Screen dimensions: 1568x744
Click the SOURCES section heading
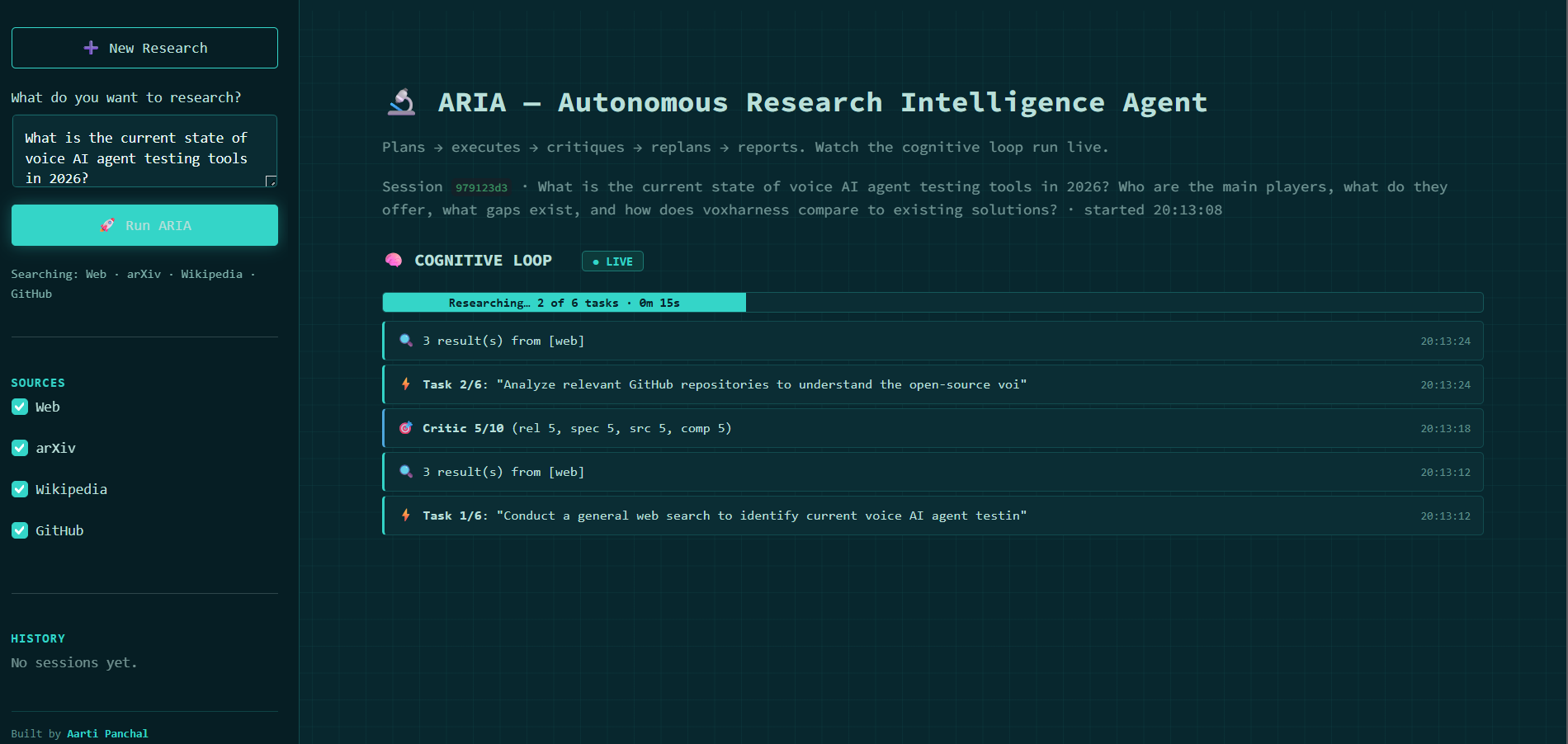[x=38, y=383]
